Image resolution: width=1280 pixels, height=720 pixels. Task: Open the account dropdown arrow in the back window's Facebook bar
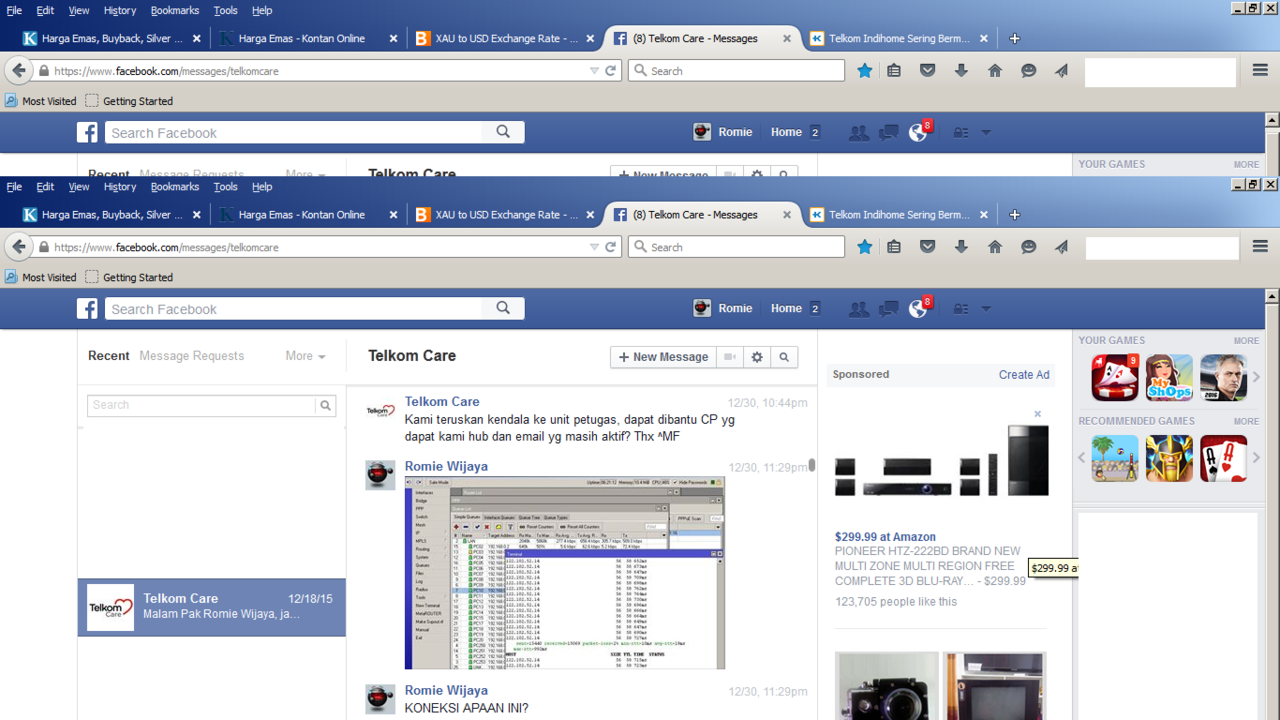986,133
